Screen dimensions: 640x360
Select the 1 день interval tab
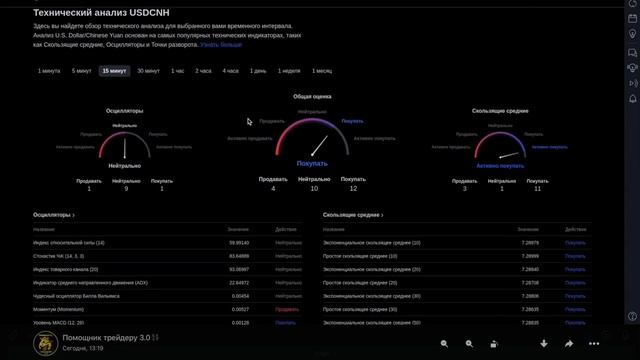pos(258,71)
